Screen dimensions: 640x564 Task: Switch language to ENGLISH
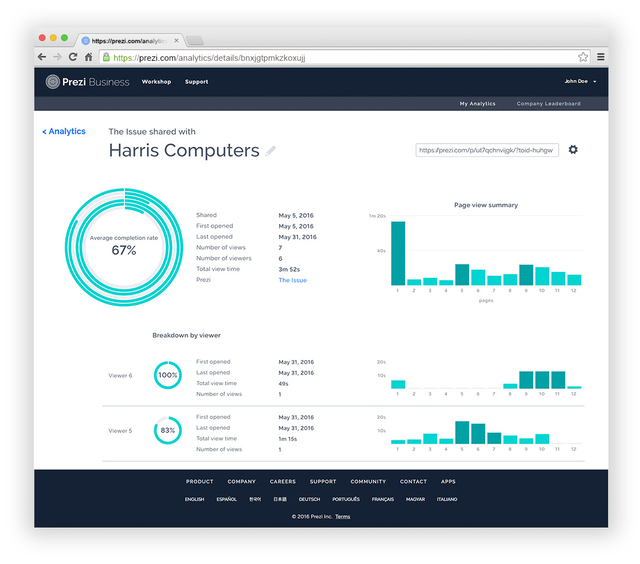pyautogui.click(x=194, y=500)
